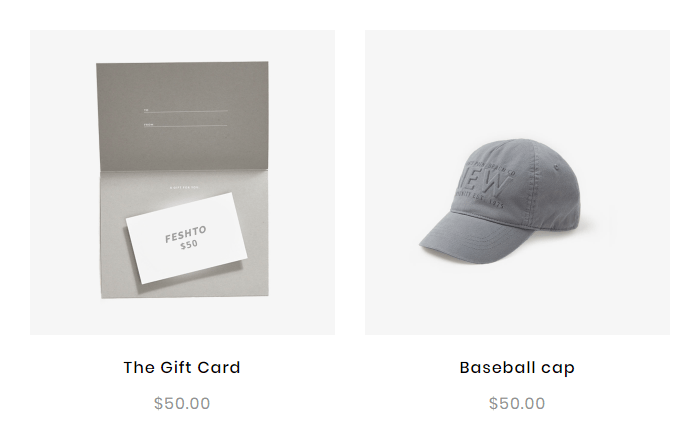The height and width of the screenshot is (439, 700).
Task: Click the 'A gift for you' text
Action: (x=184, y=187)
